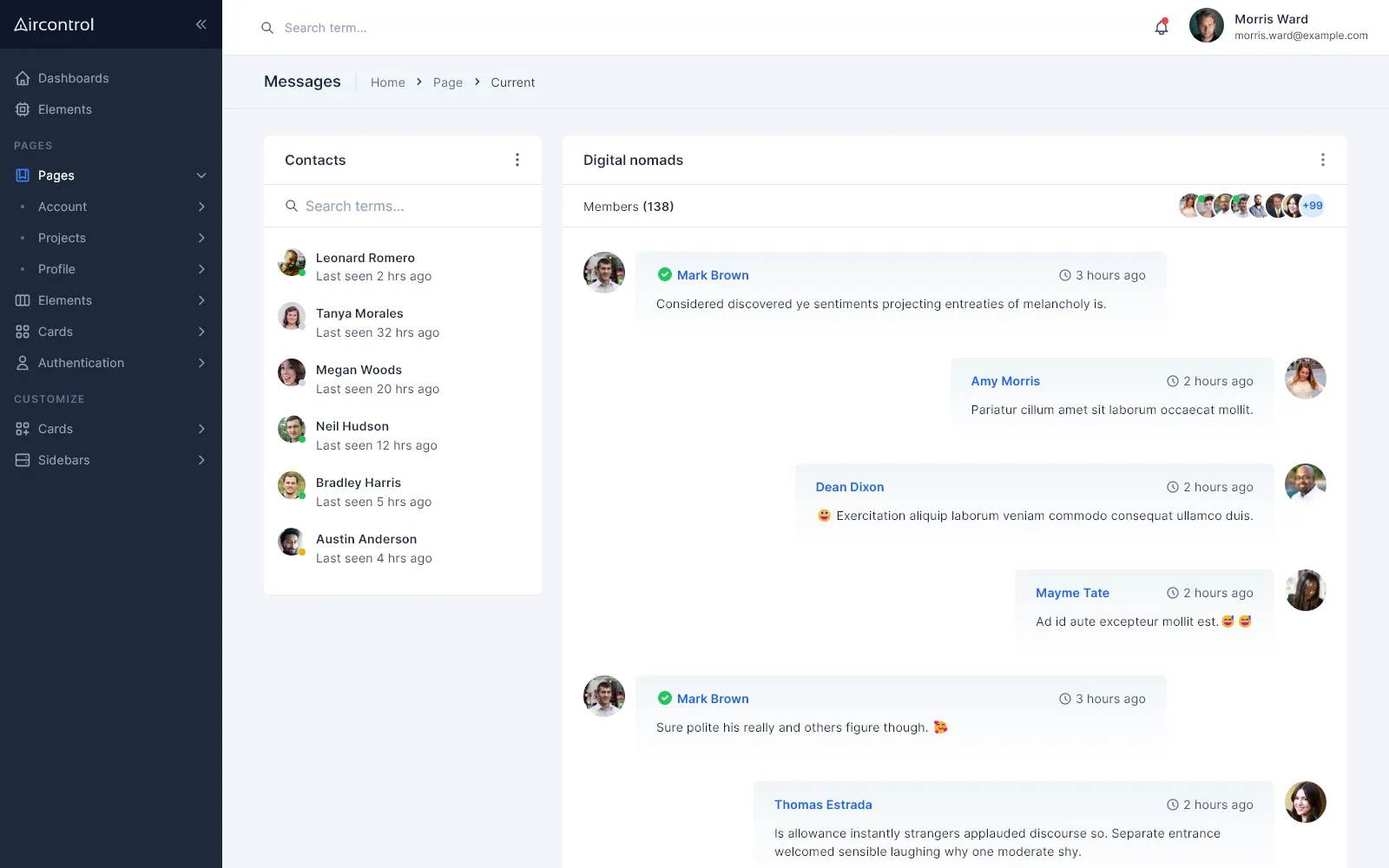The image size is (1389, 868).
Task: Open the notifications bell
Action: (1162, 27)
